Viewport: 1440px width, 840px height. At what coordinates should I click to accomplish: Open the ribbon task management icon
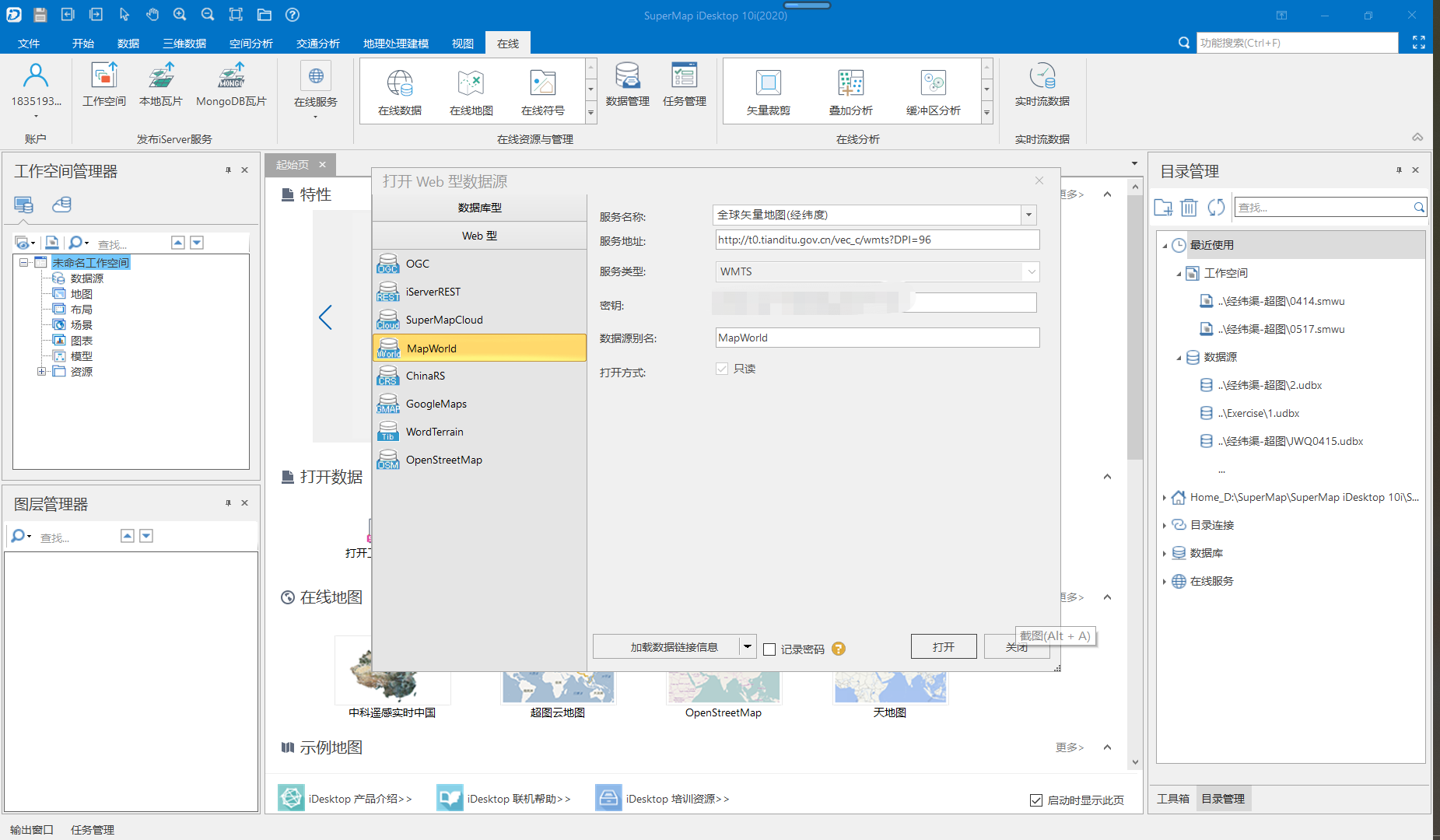pyautogui.click(x=685, y=75)
